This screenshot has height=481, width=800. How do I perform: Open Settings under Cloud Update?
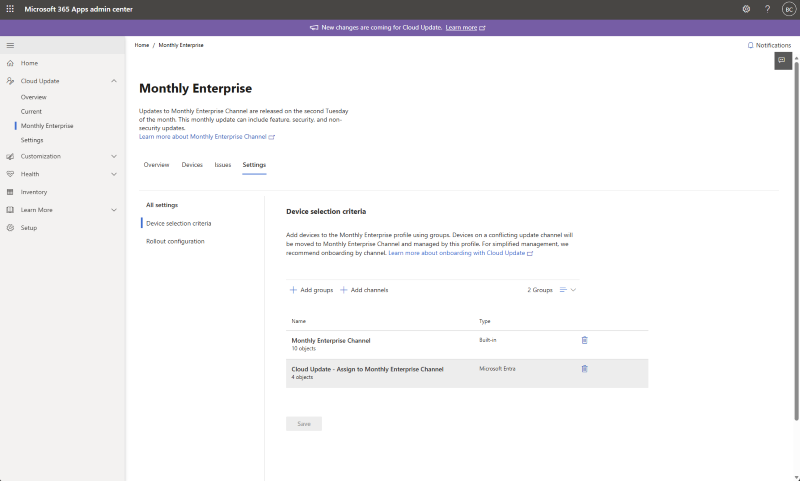(x=32, y=140)
